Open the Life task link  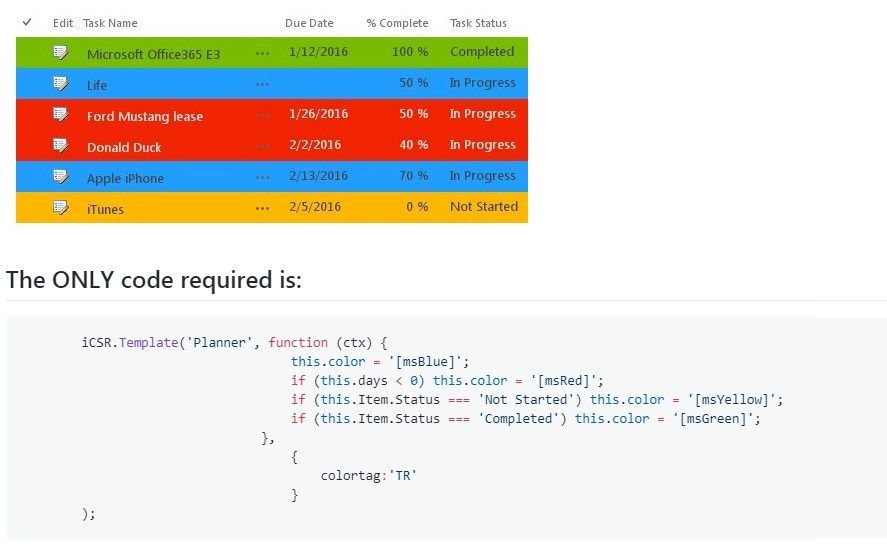(97, 85)
